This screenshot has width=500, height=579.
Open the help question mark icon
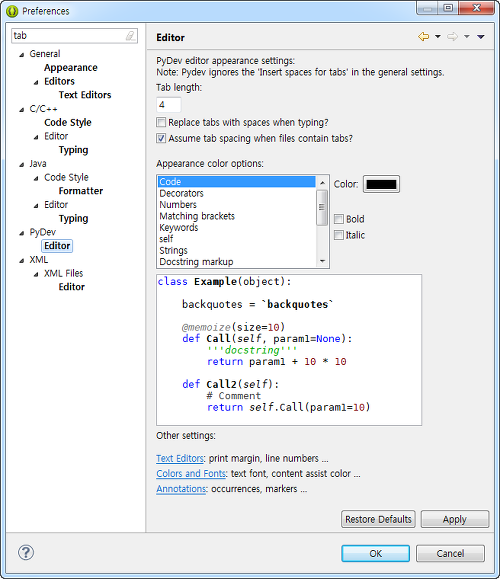point(26,552)
